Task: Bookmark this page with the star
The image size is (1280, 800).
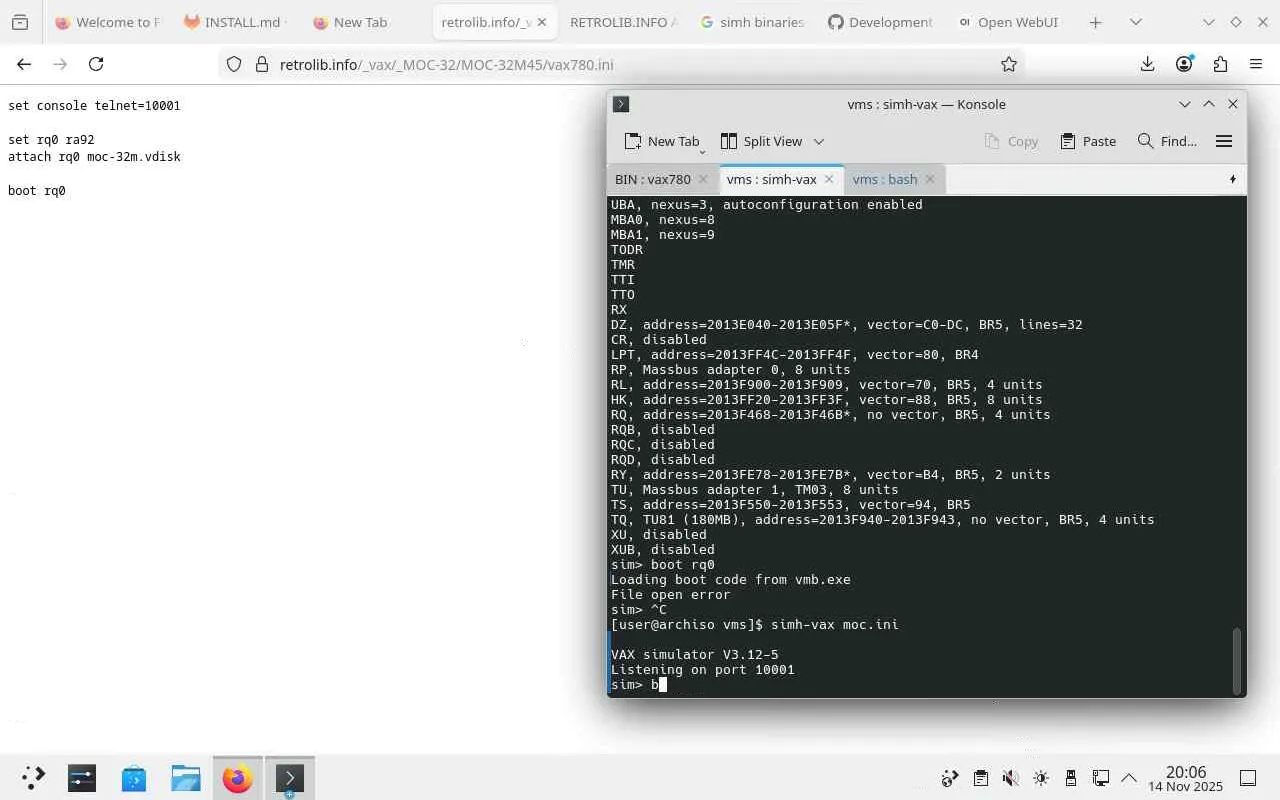Action: coord(1009,64)
